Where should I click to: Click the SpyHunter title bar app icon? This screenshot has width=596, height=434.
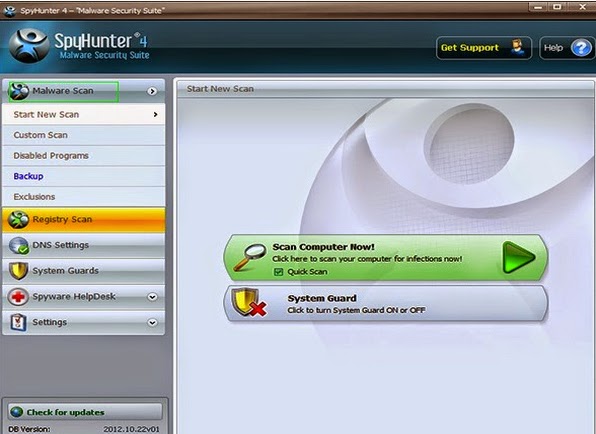(x=10, y=11)
